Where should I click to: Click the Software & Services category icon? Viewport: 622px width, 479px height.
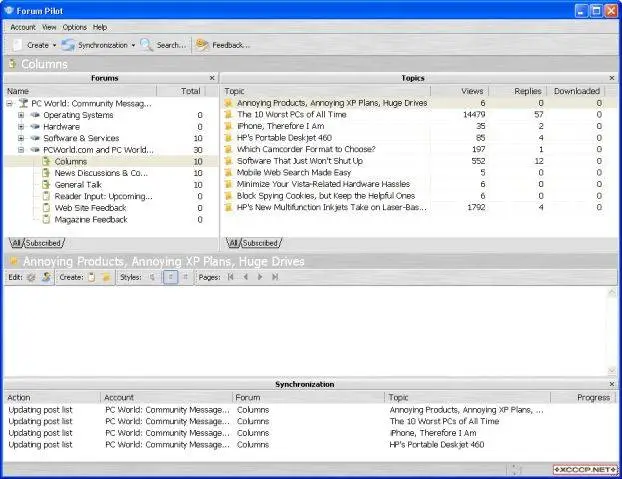[x=35, y=138]
